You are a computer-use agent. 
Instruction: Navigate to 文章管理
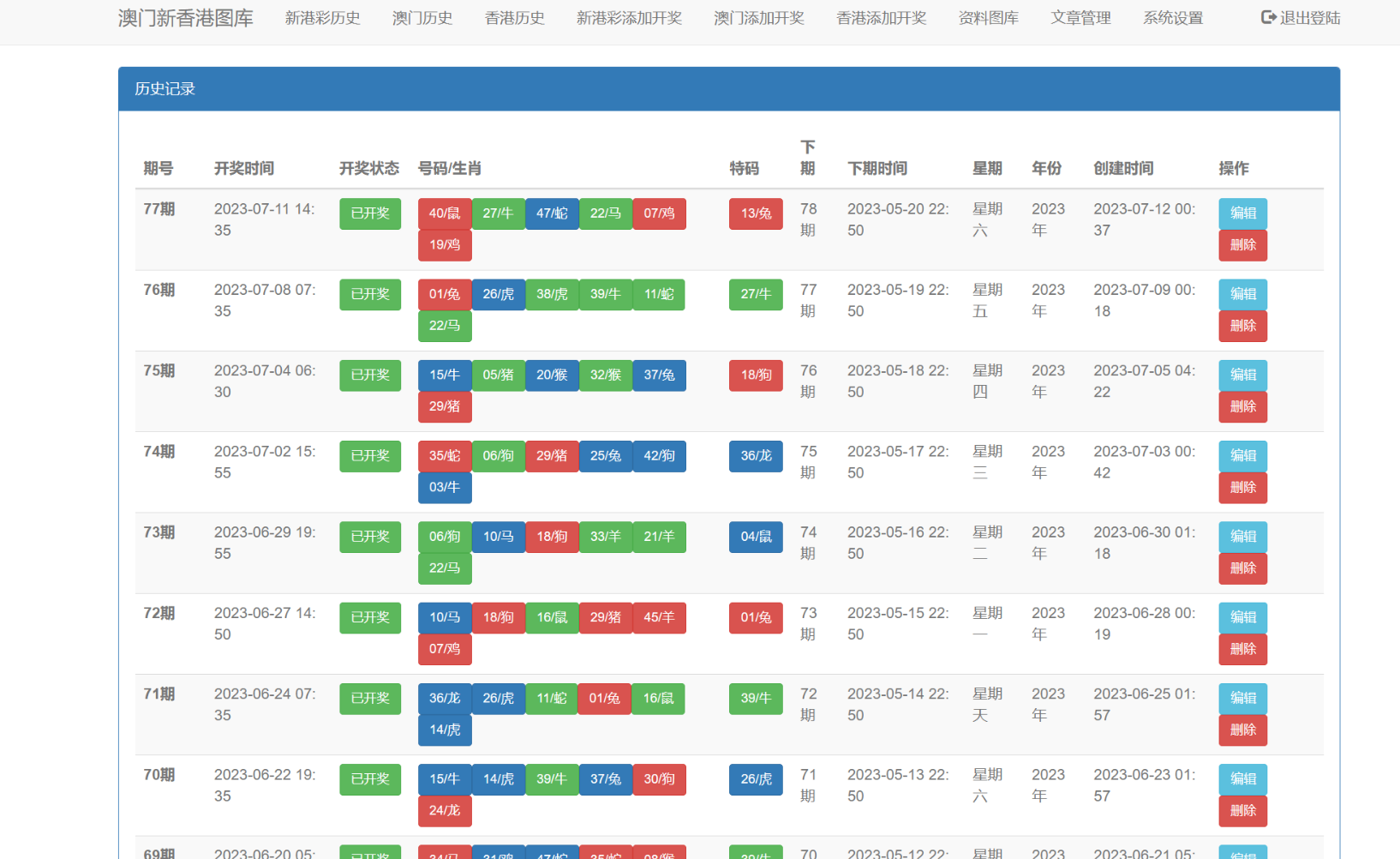point(1080,18)
